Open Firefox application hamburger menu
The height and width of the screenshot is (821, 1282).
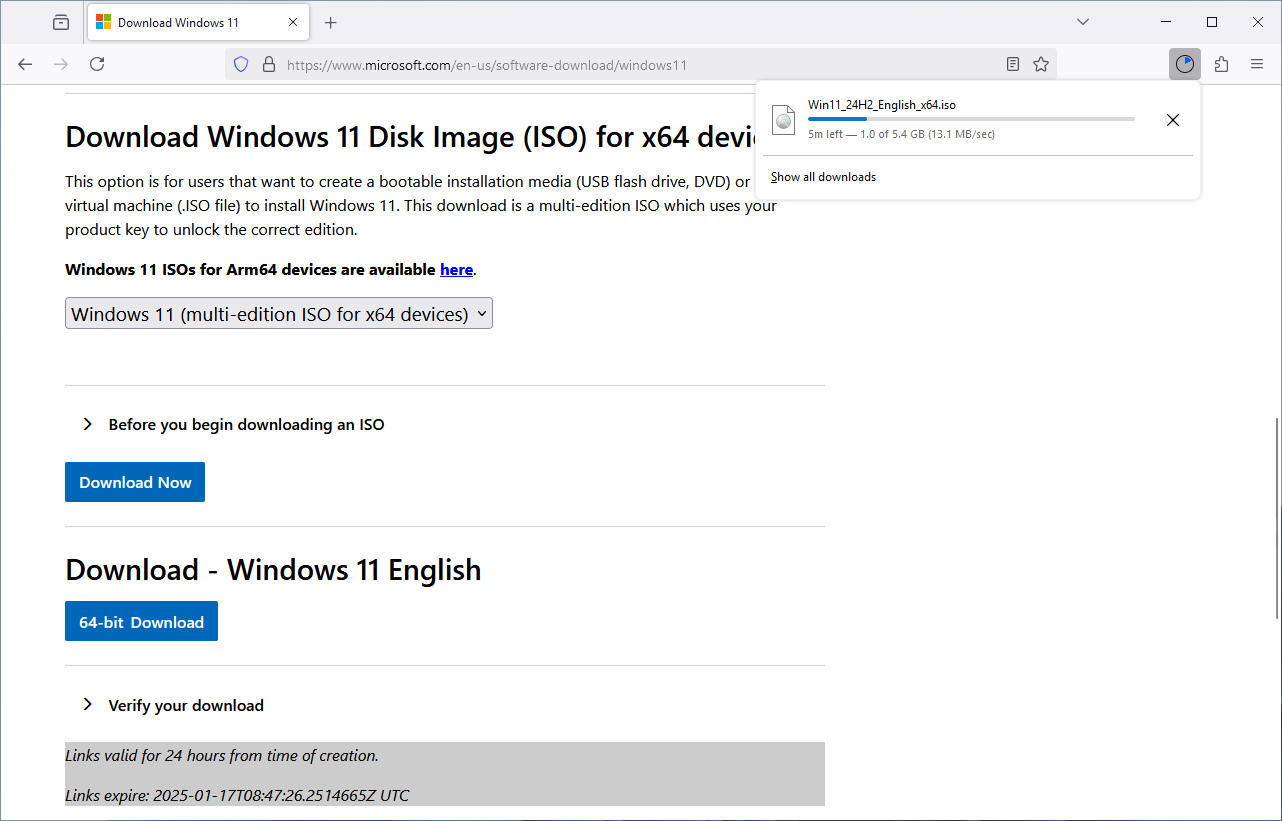1257,64
